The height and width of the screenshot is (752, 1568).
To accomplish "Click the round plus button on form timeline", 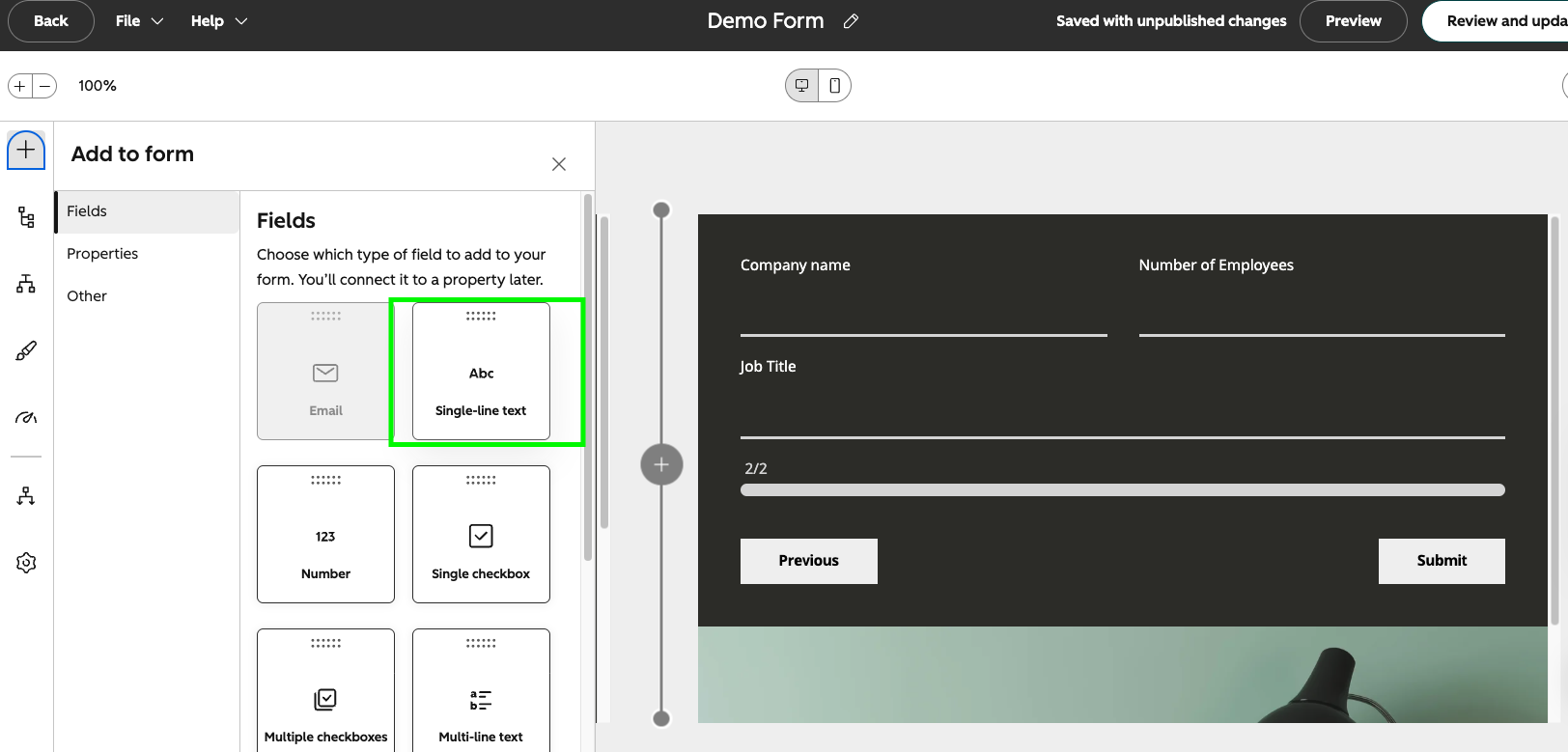I will click(661, 464).
